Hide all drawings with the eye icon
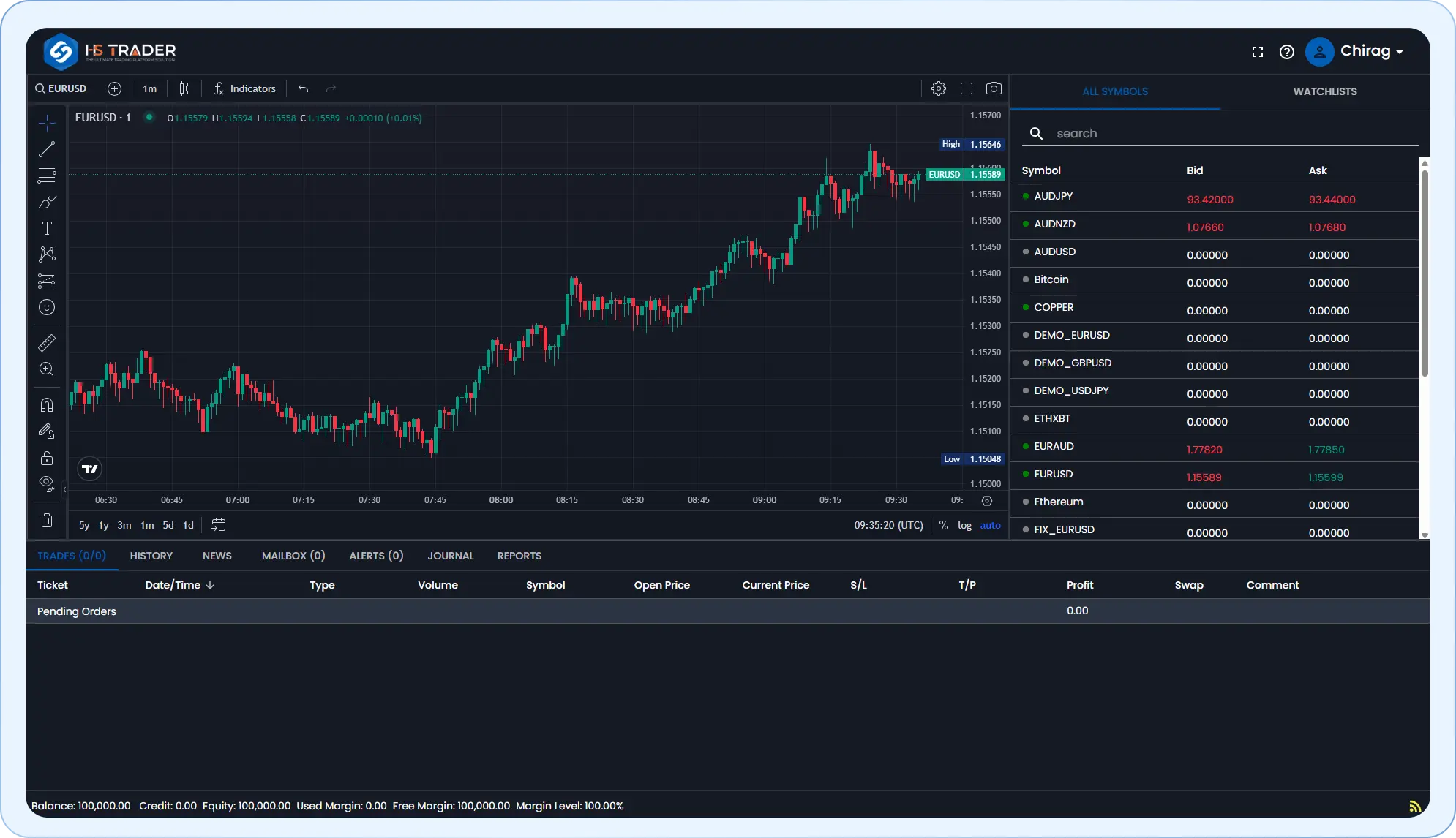Screen dimensions: 1456x838 (x=47, y=483)
